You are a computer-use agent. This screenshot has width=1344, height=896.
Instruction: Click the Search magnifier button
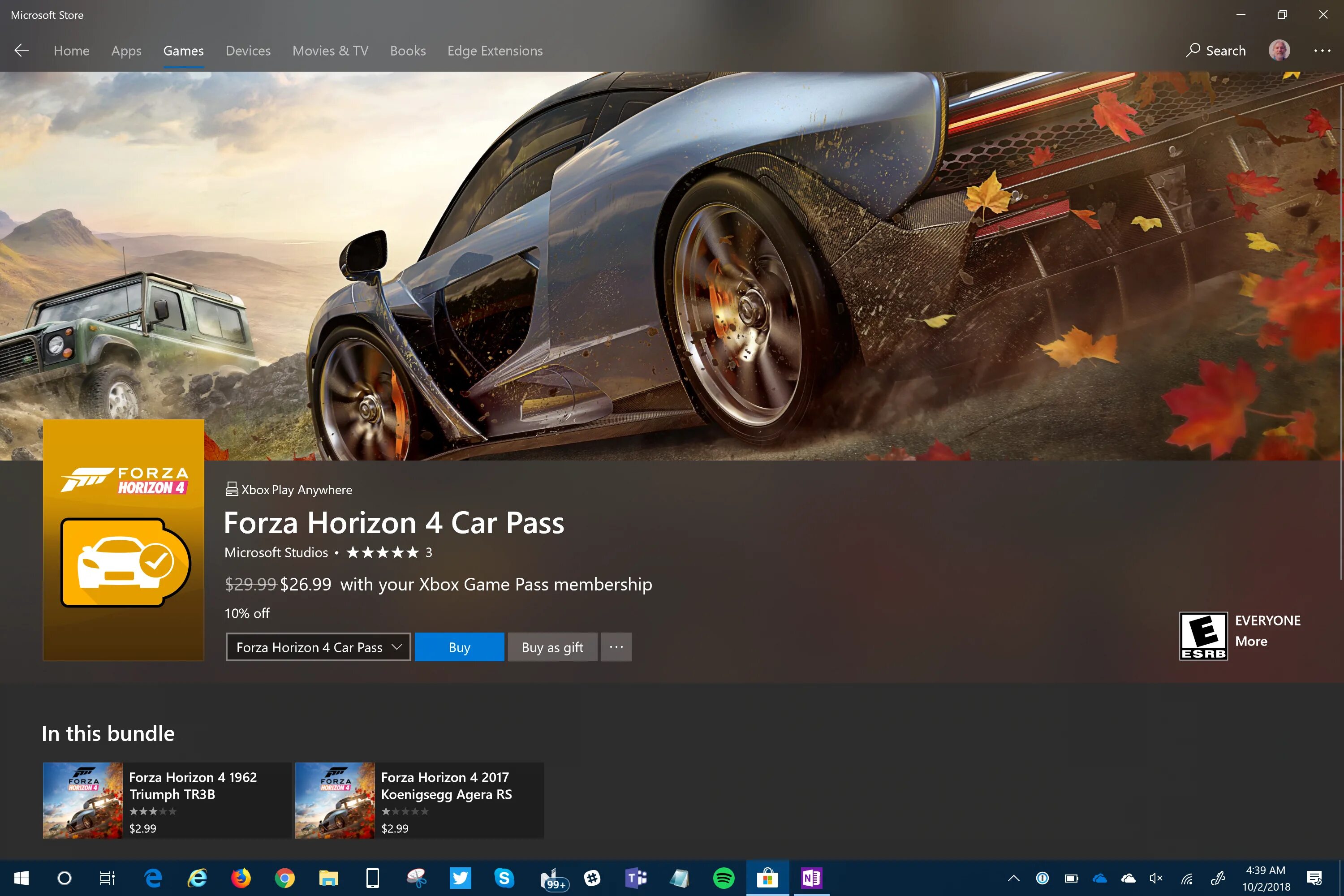pyautogui.click(x=1215, y=50)
